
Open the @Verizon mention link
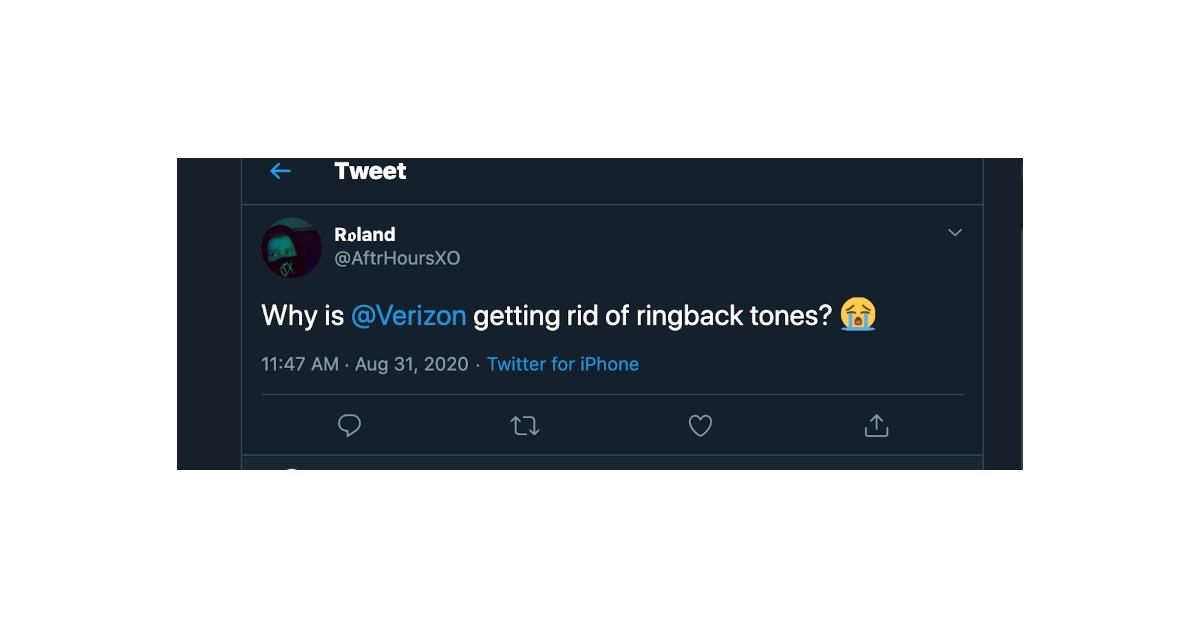(x=409, y=314)
